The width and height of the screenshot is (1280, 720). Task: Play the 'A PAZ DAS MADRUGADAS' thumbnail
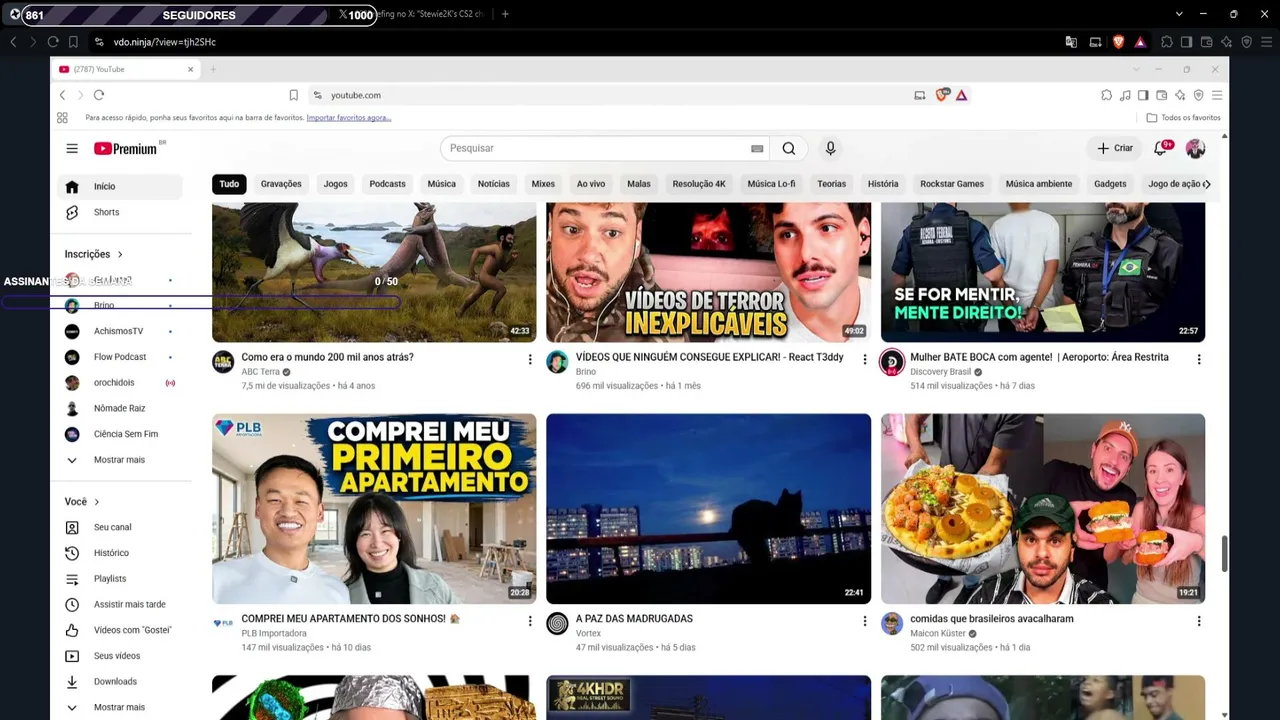tap(708, 509)
